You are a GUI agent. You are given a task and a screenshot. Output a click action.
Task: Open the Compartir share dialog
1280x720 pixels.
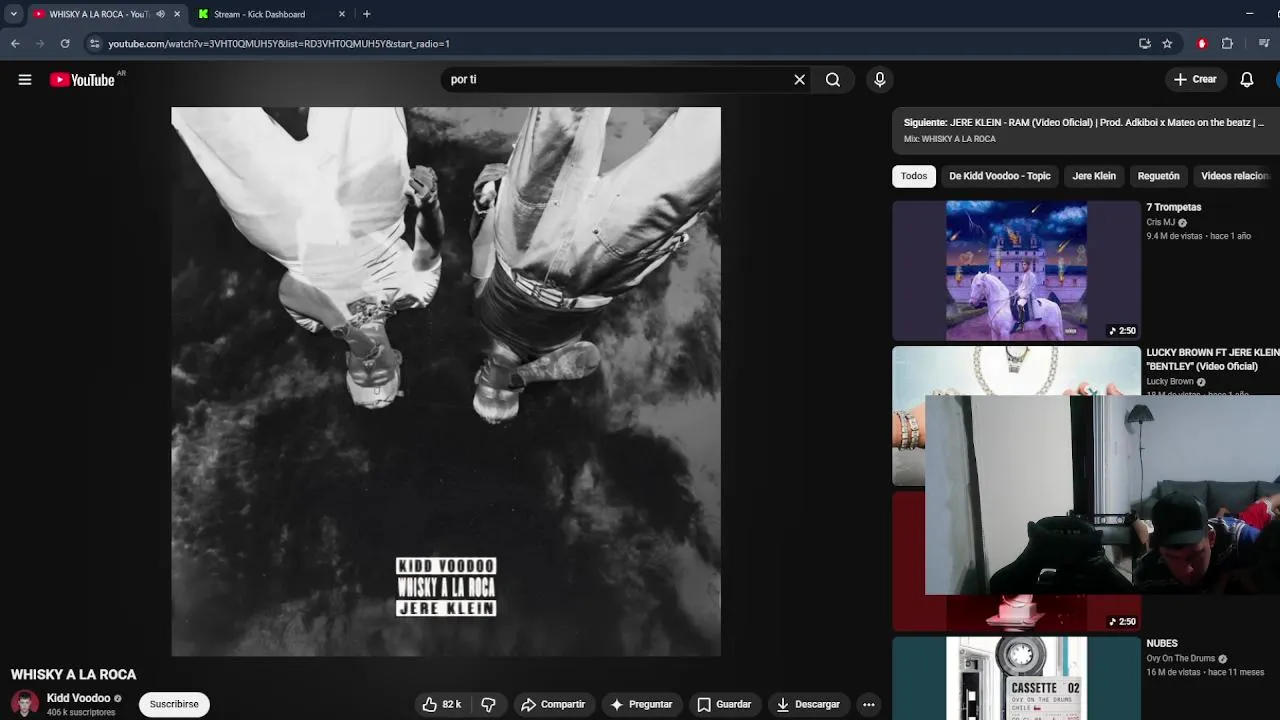pos(553,705)
